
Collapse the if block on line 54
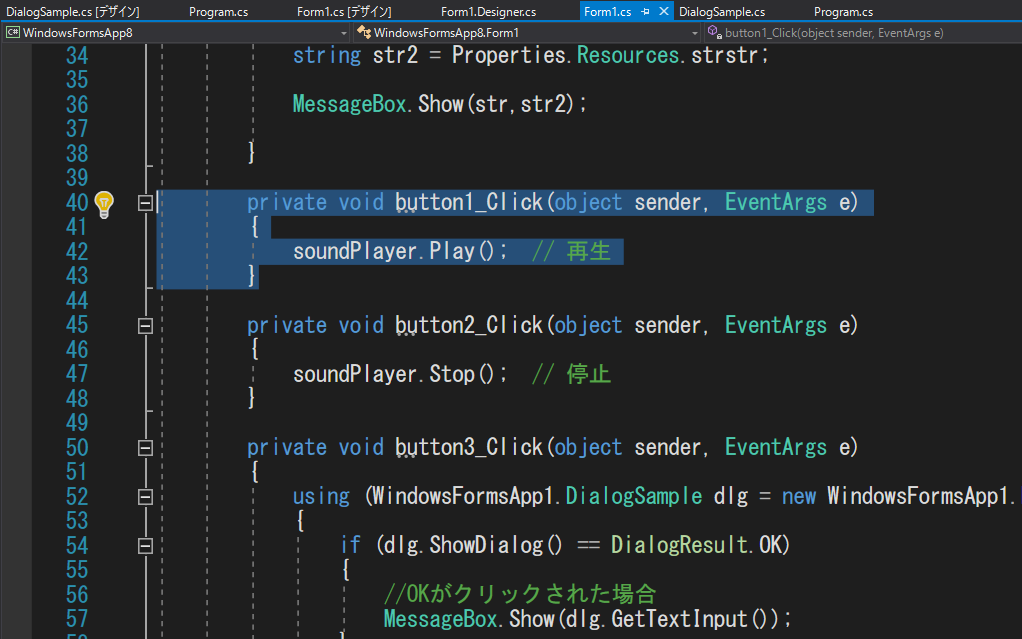pos(145,546)
